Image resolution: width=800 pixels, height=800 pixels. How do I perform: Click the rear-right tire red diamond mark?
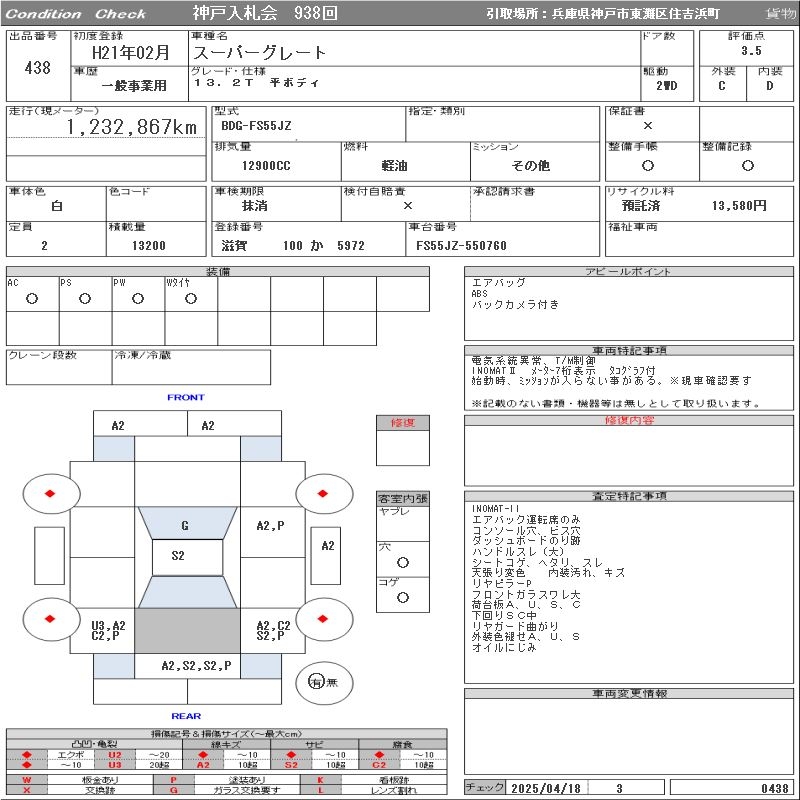pyautogui.click(x=322, y=619)
